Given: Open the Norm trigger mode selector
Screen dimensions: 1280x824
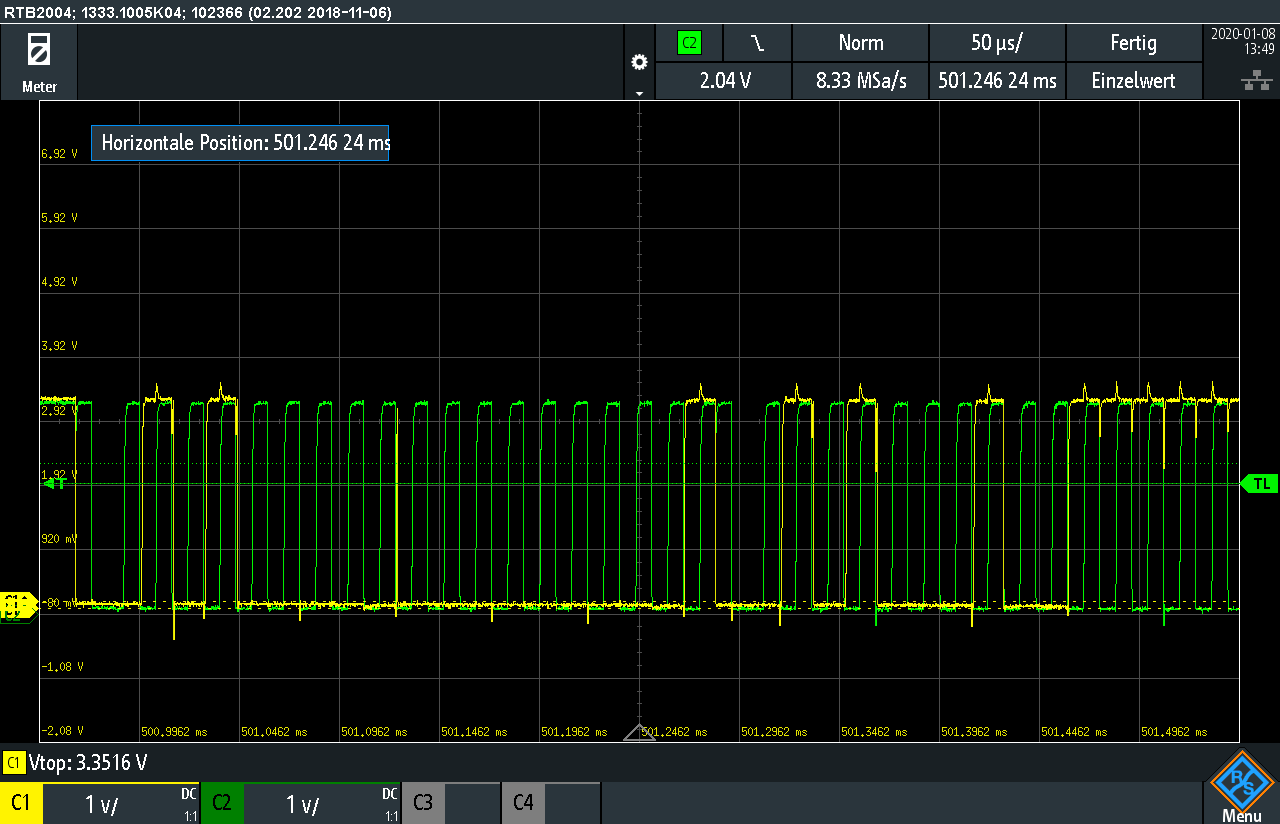Looking at the screenshot, I should click(x=860, y=43).
